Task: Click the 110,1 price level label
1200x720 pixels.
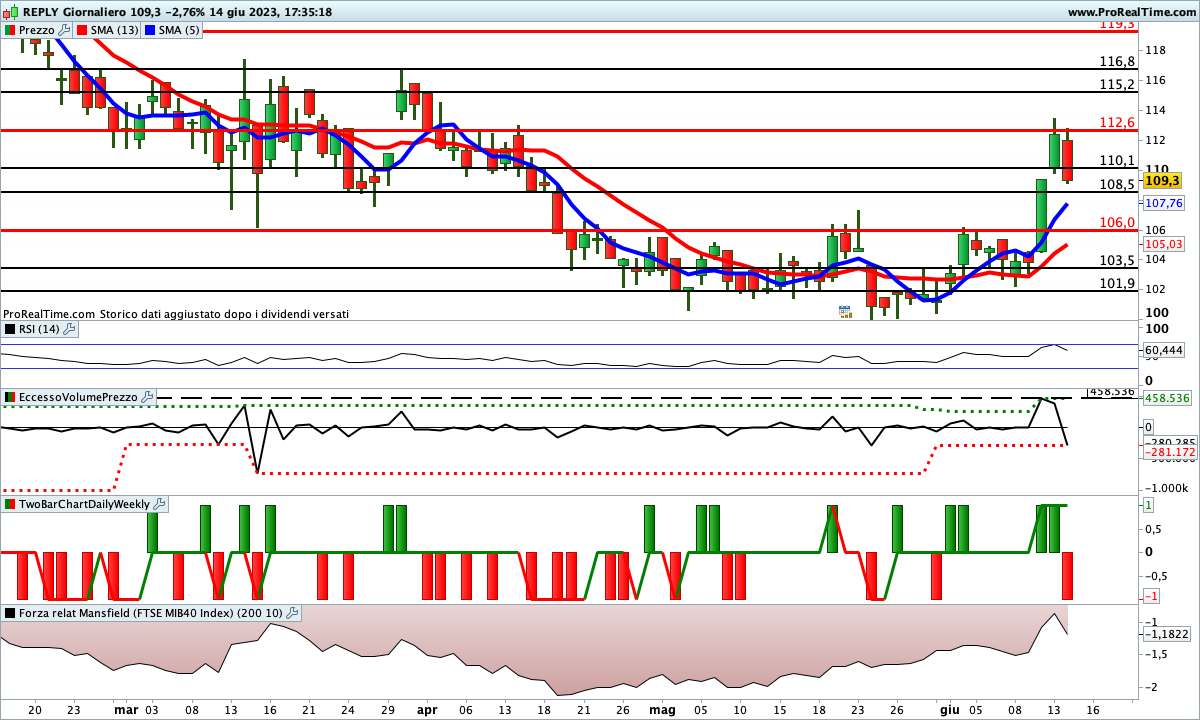Action: 1116,160
